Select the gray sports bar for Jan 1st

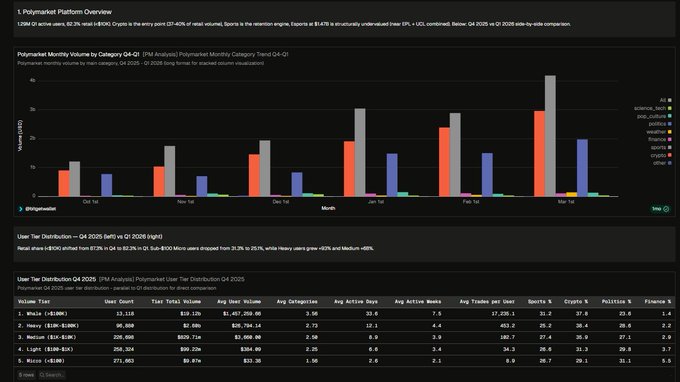click(x=360, y=153)
